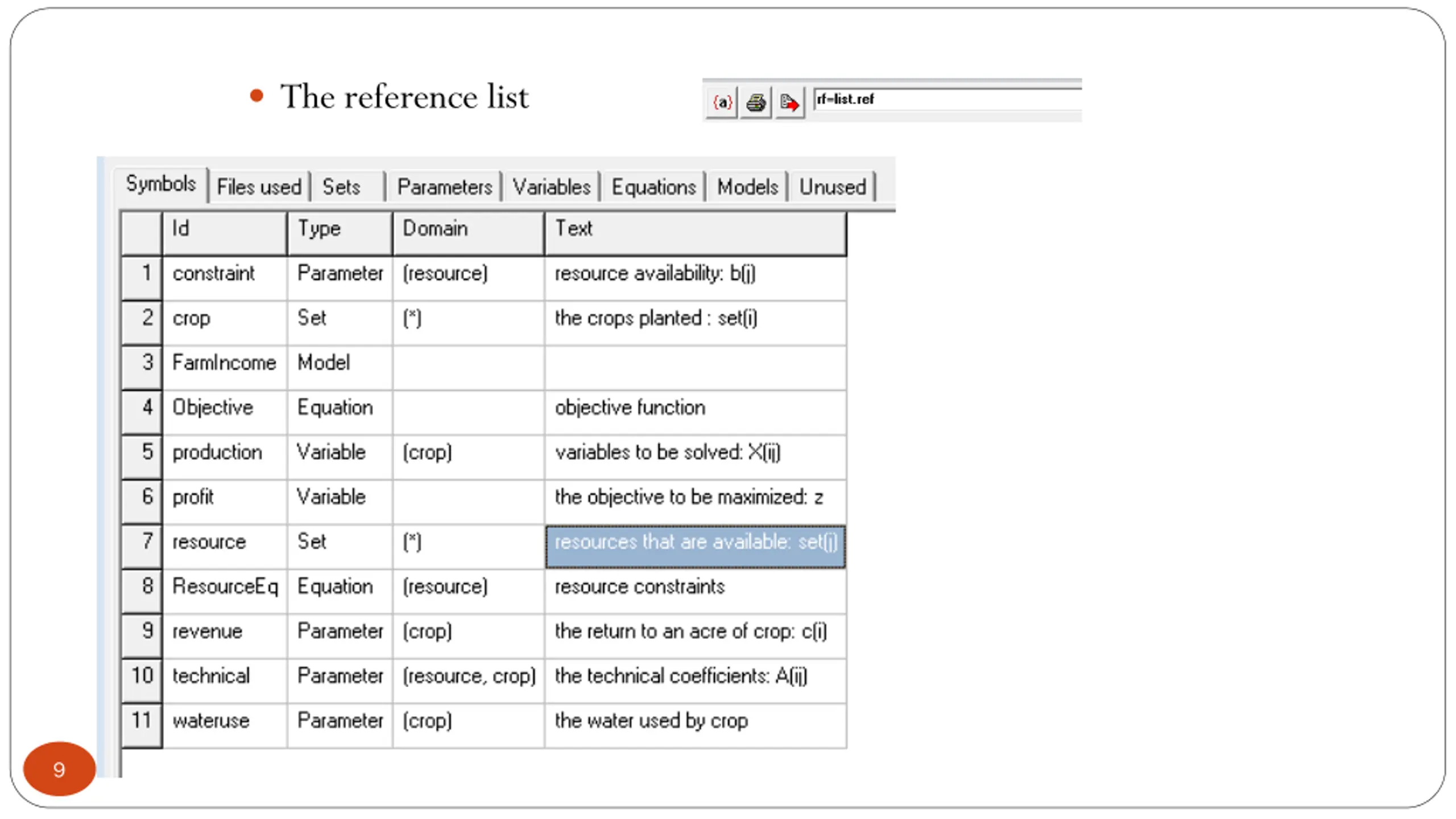Select the 'wateruse' Id cell
This screenshot has height=819, width=1456.
point(225,726)
